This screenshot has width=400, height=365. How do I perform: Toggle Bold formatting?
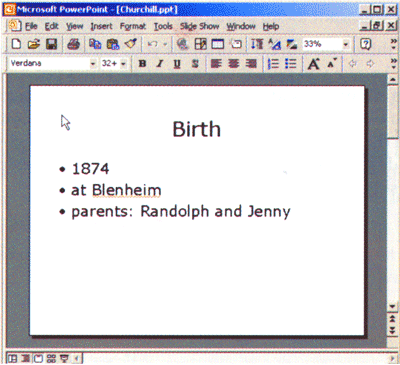[143, 63]
